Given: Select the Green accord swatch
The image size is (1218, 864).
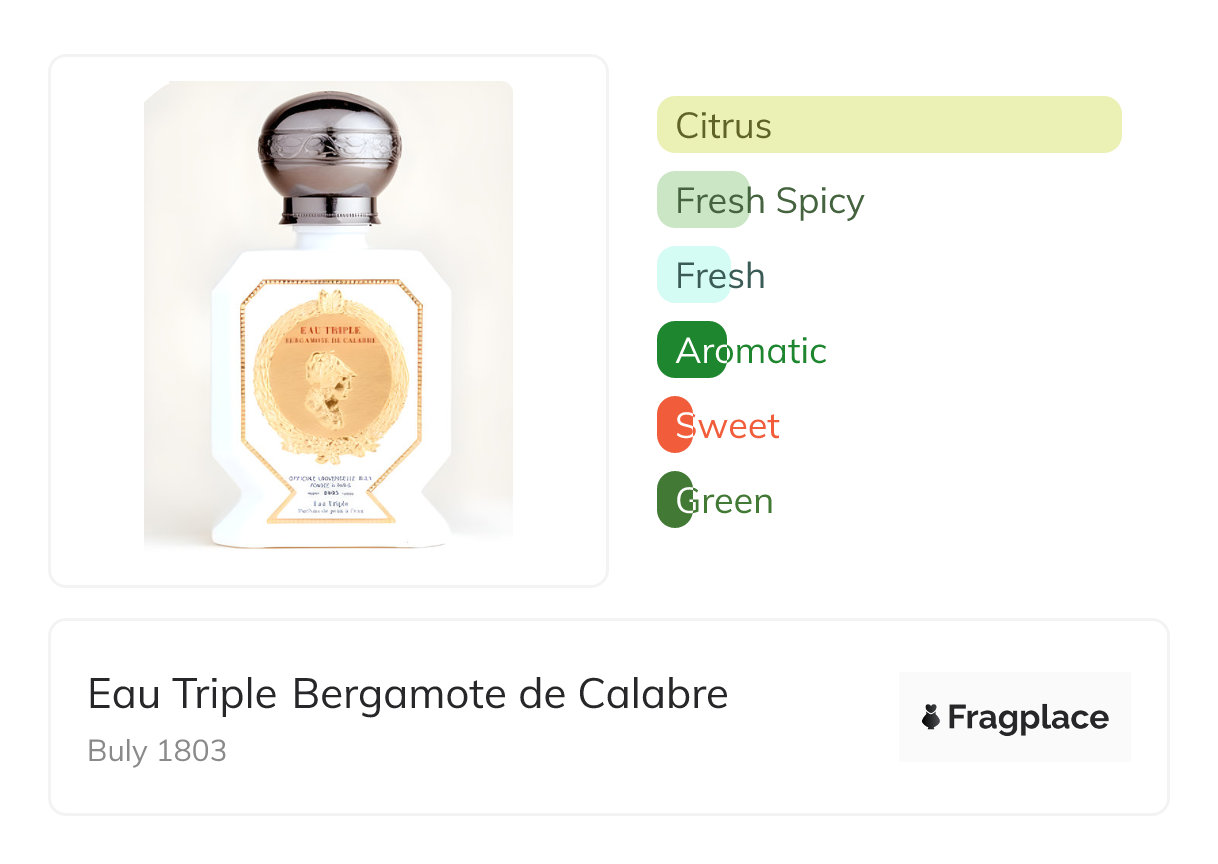Looking at the screenshot, I should point(674,500).
